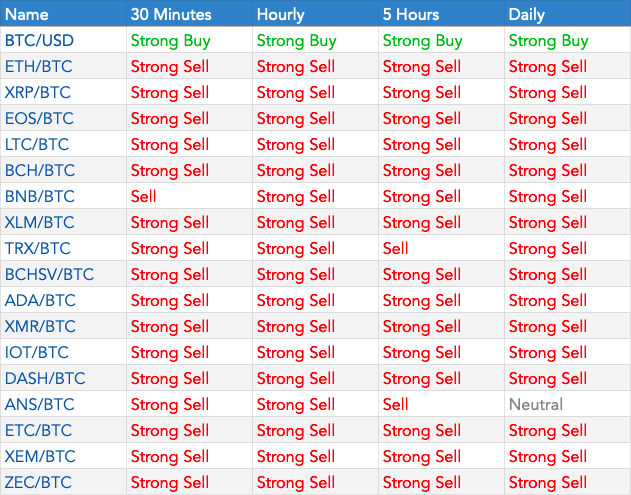This screenshot has height=495, width=631.
Task: Click TRX/BTC 5 Hours Sell rating
Action: click(396, 248)
